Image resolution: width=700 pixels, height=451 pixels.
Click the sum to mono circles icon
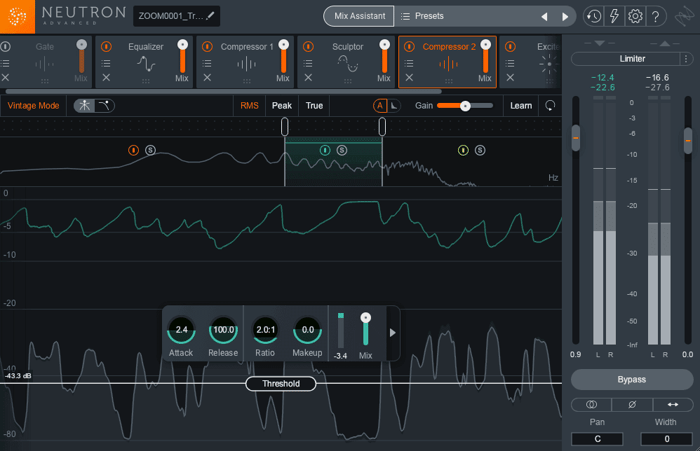coord(591,405)
